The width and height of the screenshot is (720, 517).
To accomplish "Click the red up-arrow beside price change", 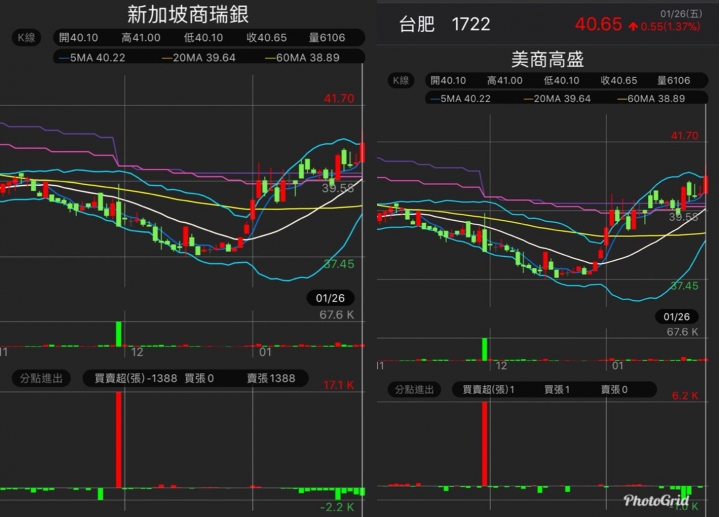I will (633, 27).
